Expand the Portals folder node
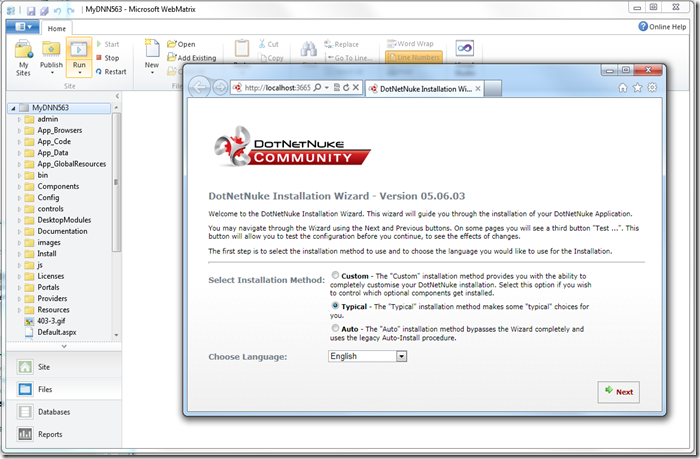Screen dimensions: 700x459 click(x=19, y=288)
